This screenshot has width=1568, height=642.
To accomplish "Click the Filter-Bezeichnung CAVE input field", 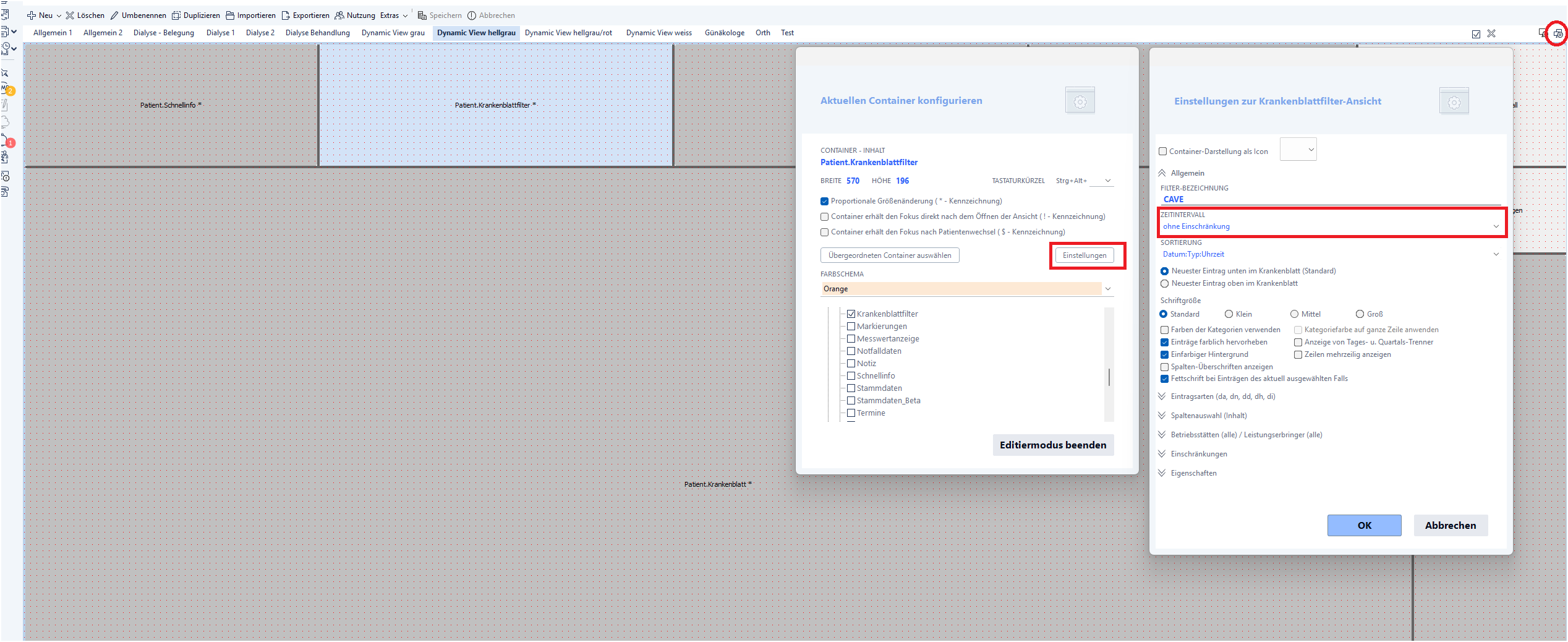I will (x=1331, y=199).
